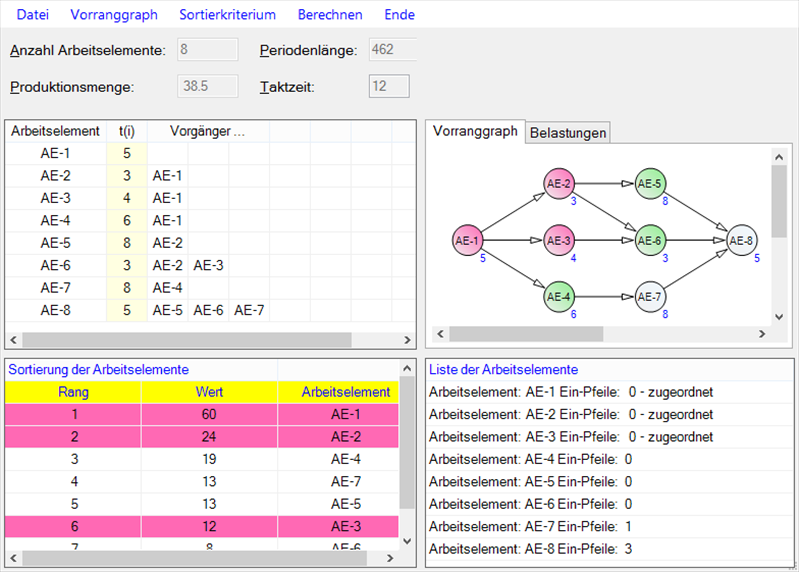Click the AE-5 node circle
799x572 pixels.
[x=650, y=184]
